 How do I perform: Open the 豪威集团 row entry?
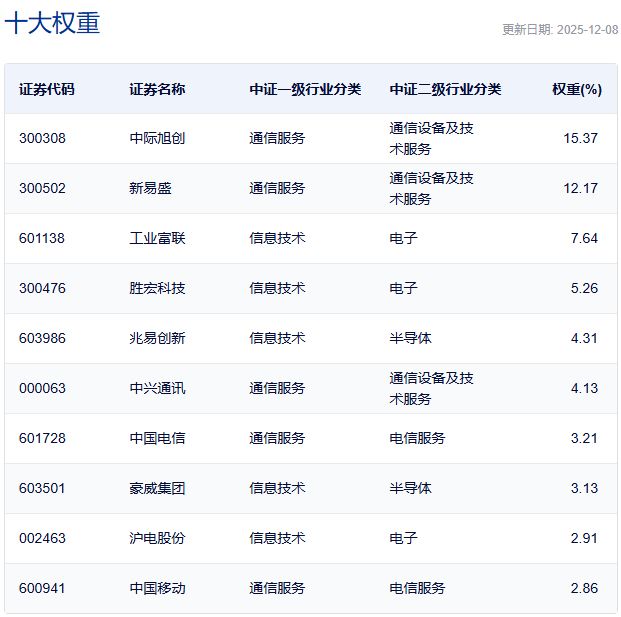(x=157, y=488)
